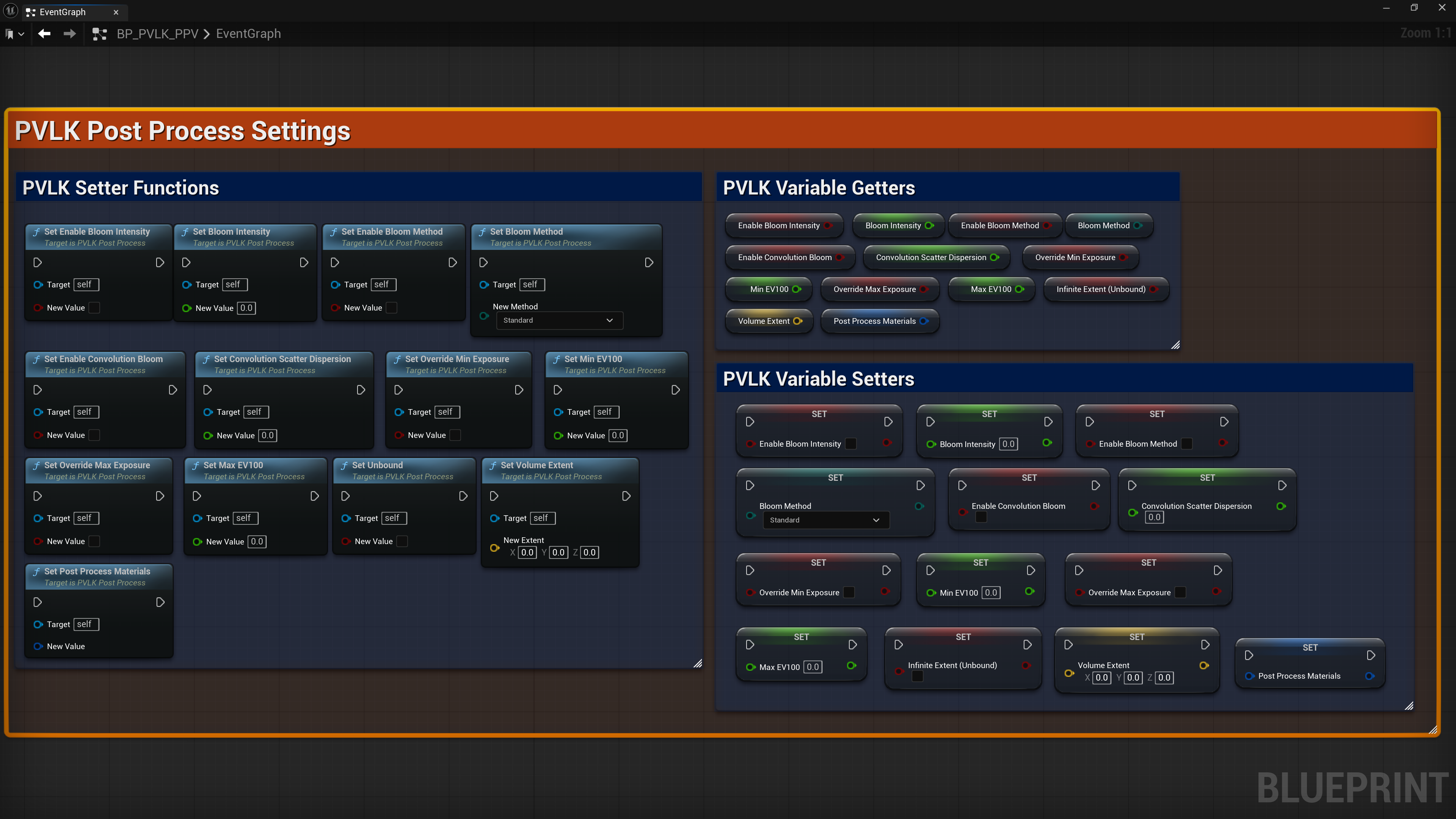Image resolution: width=1456 pixels, height=819 pixels.
Task: Click New Value field on Set Min EV100
Action: click(618, 435)
